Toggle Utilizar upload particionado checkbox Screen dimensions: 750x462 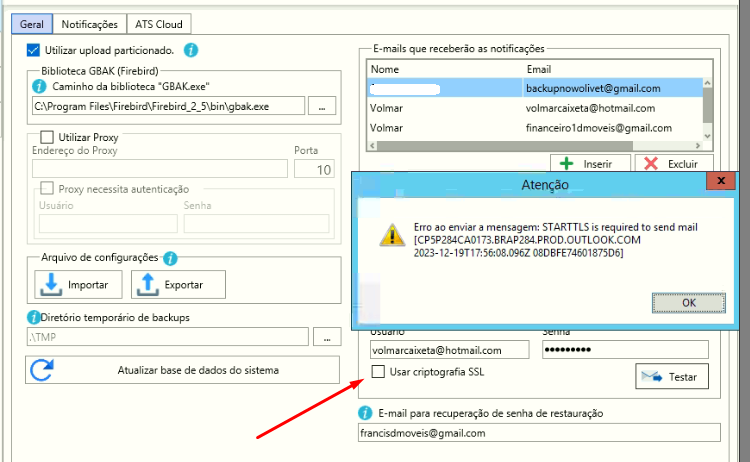33,50
